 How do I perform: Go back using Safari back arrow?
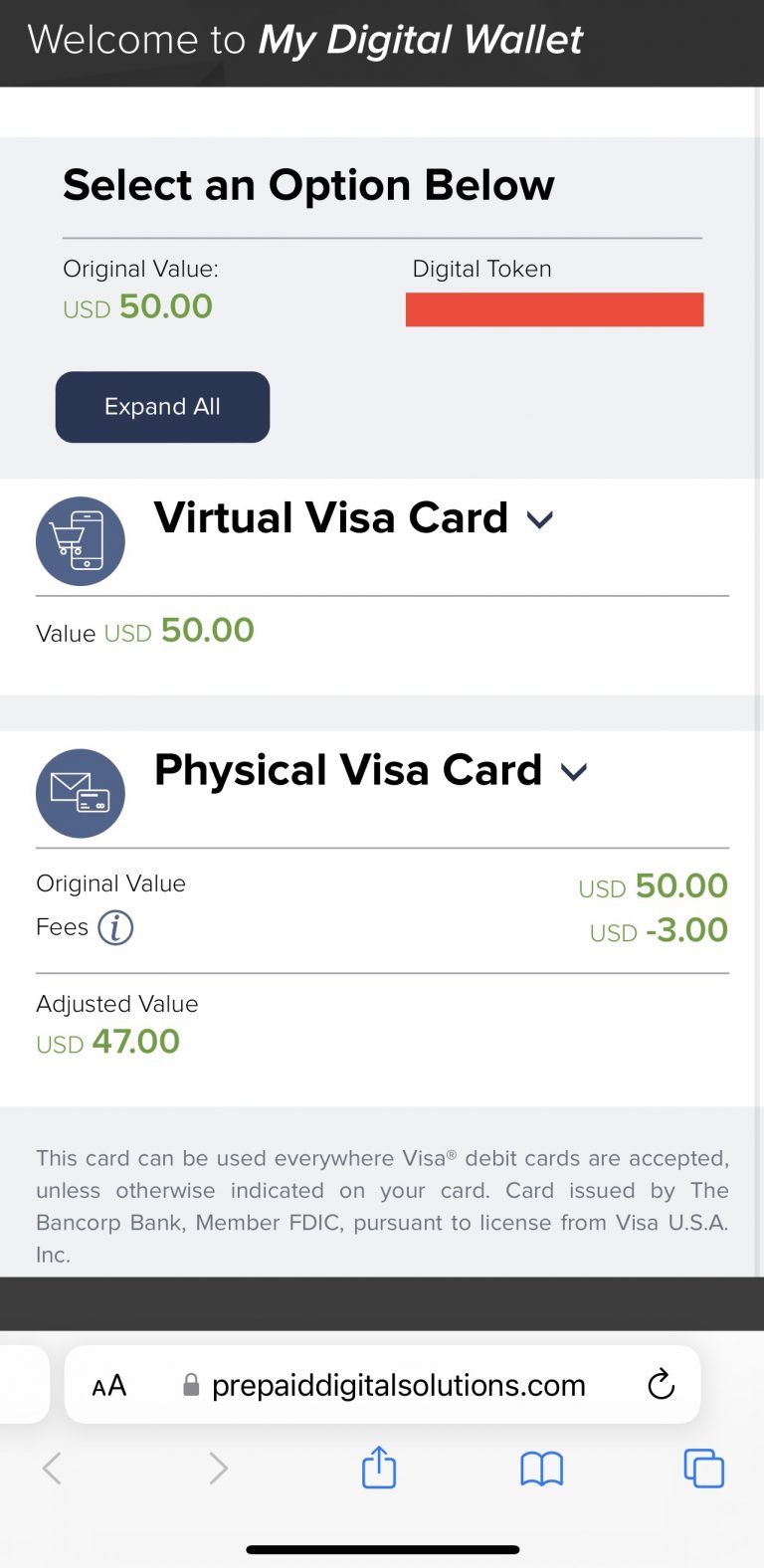point(52,1468)
